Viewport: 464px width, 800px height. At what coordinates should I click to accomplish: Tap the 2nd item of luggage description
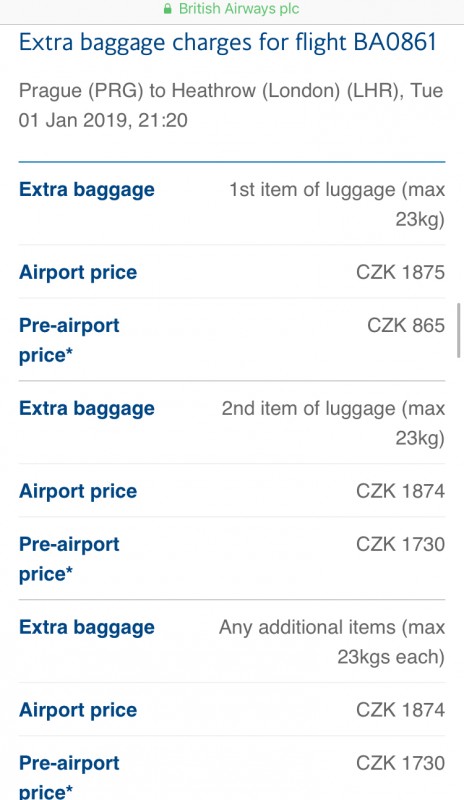333,423
